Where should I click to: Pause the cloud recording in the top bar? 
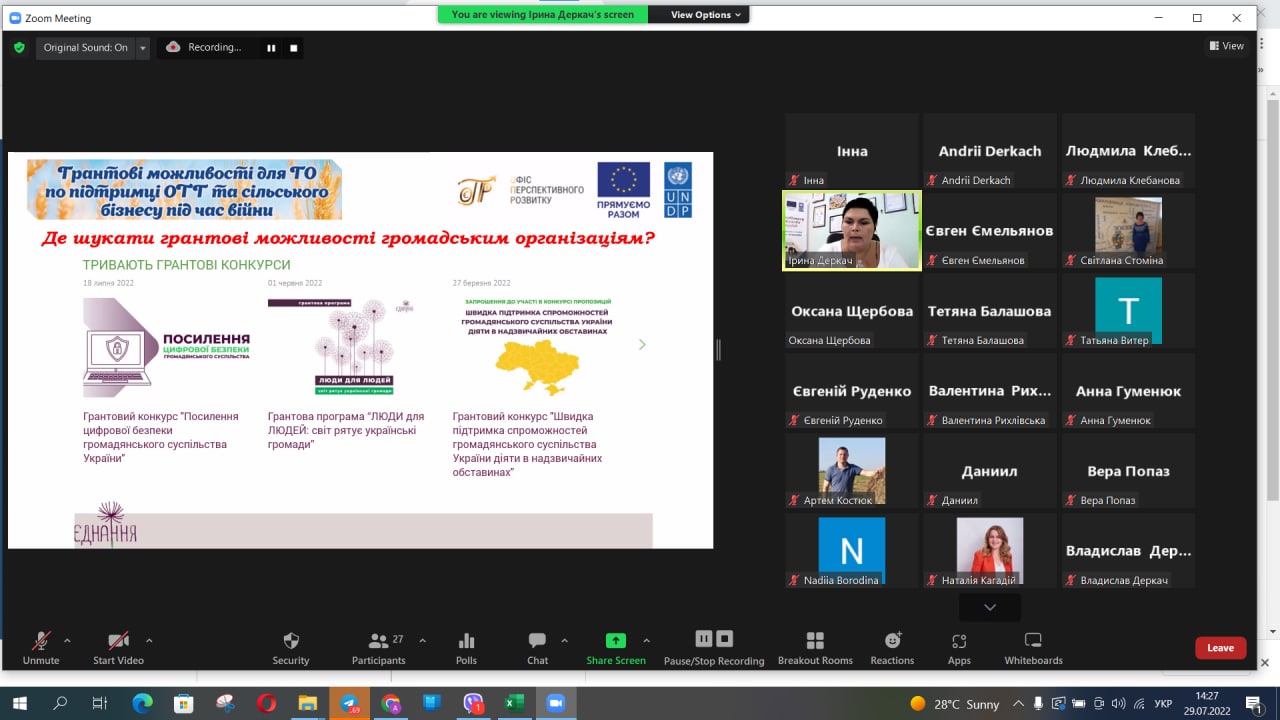(x=271, y=47)
